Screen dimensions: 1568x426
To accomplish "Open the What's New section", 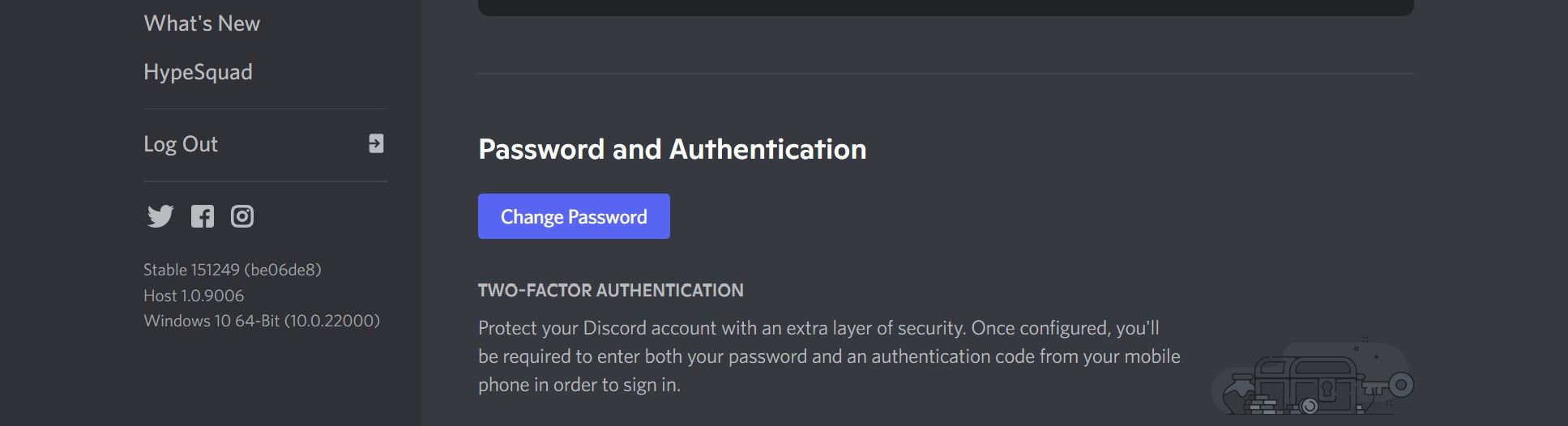I will click(x=202, y=23).
